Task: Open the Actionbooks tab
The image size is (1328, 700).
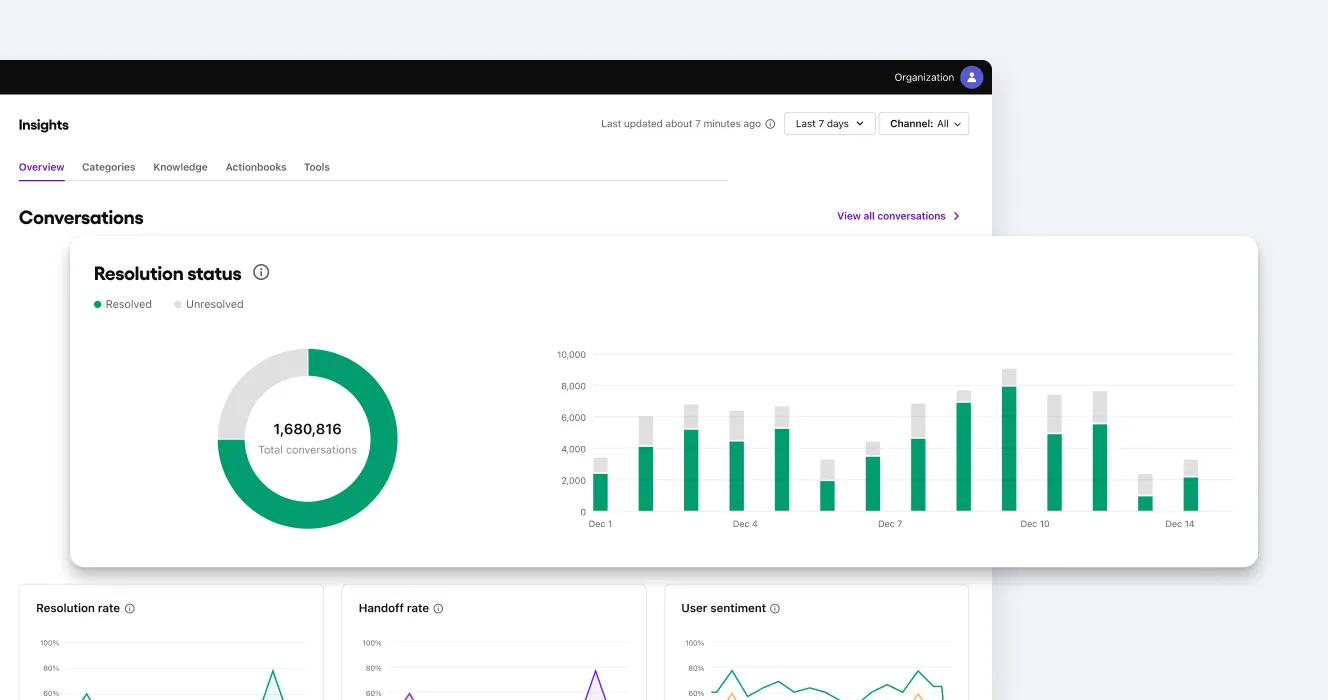Action: (256, 167)
